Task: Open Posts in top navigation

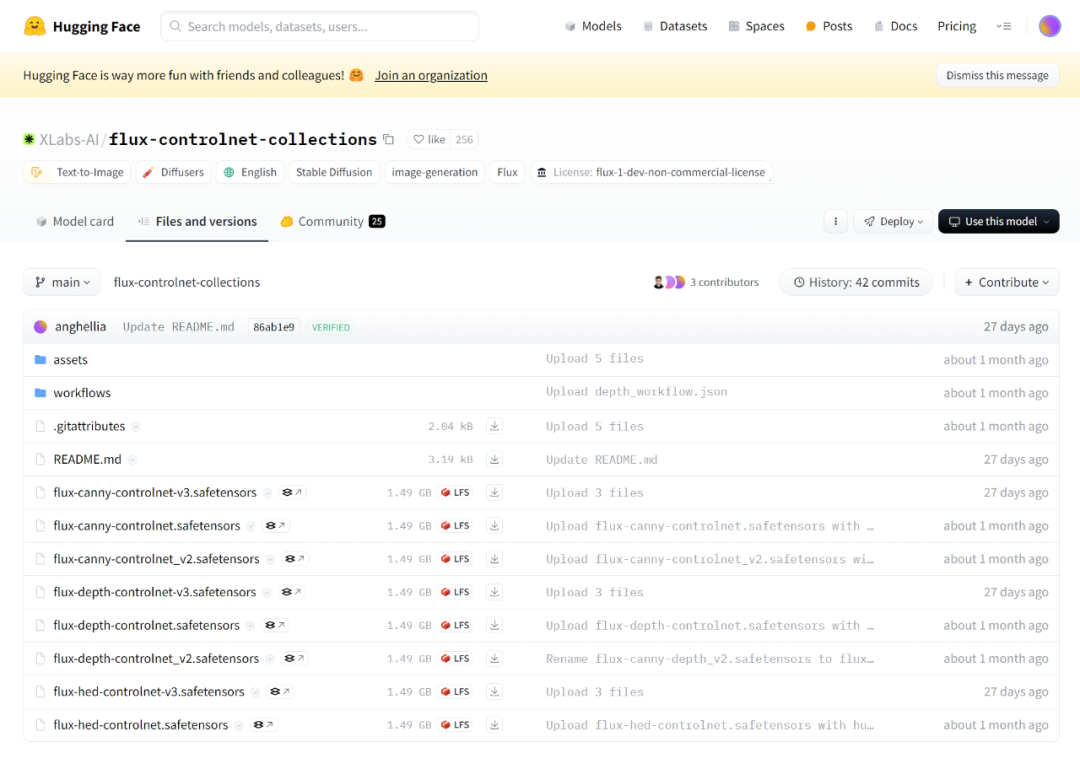Action: tap(829, 26)
